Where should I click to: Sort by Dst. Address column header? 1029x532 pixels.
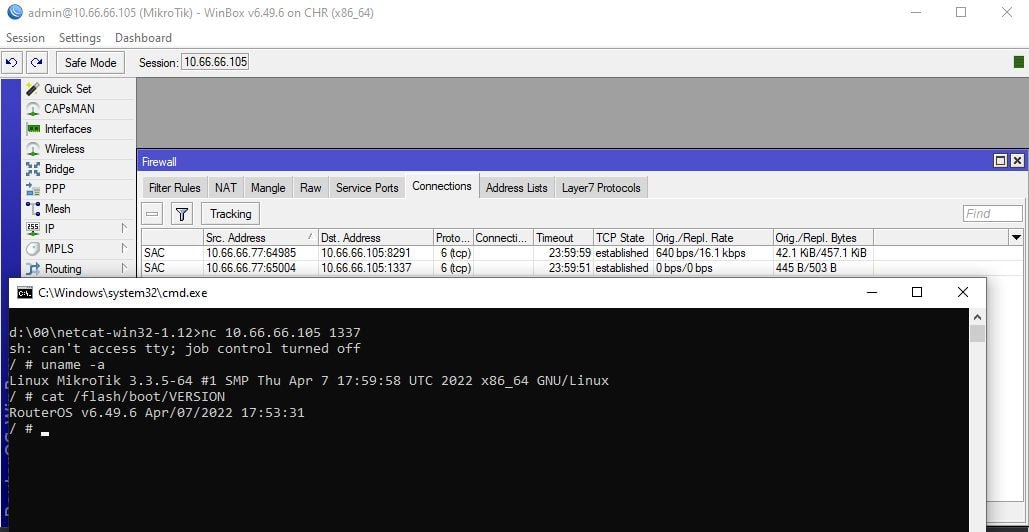point(375,237)
